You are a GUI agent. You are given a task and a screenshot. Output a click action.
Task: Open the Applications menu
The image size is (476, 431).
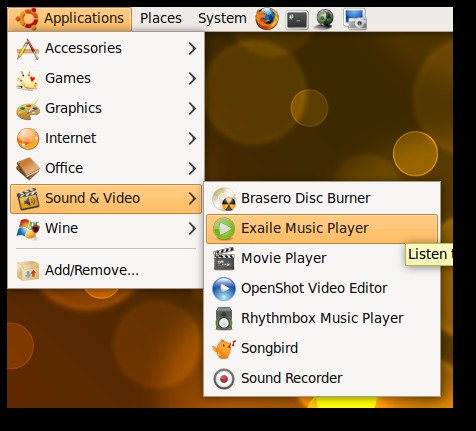pyautogui.click(x=69, y=19)
